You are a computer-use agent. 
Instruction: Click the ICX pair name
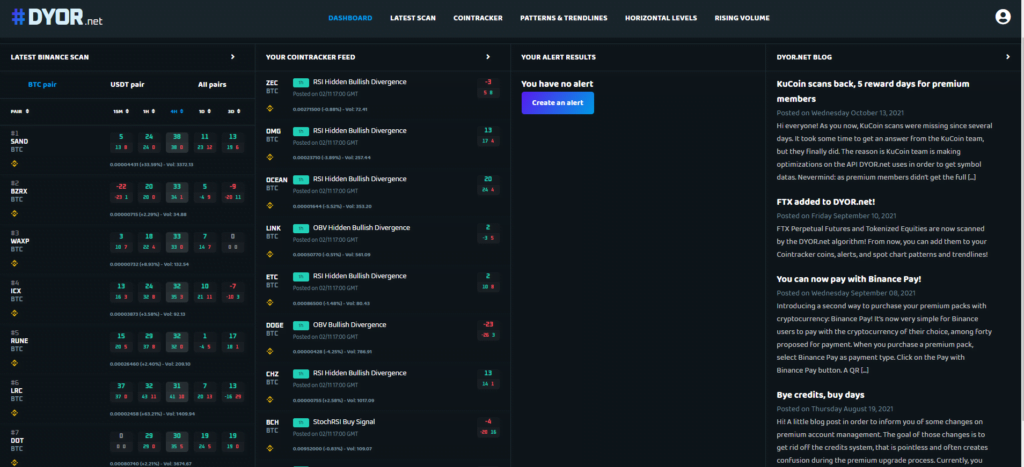(16, 291)
